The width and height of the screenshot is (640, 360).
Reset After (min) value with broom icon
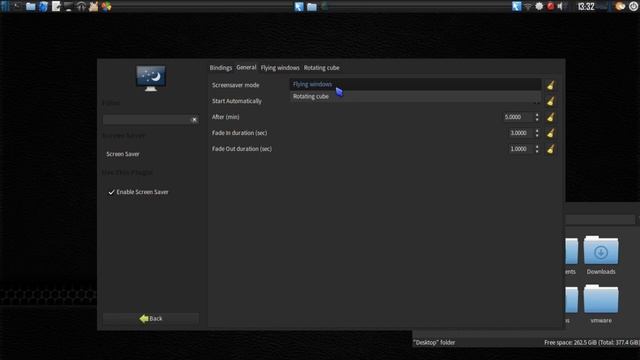551,117
